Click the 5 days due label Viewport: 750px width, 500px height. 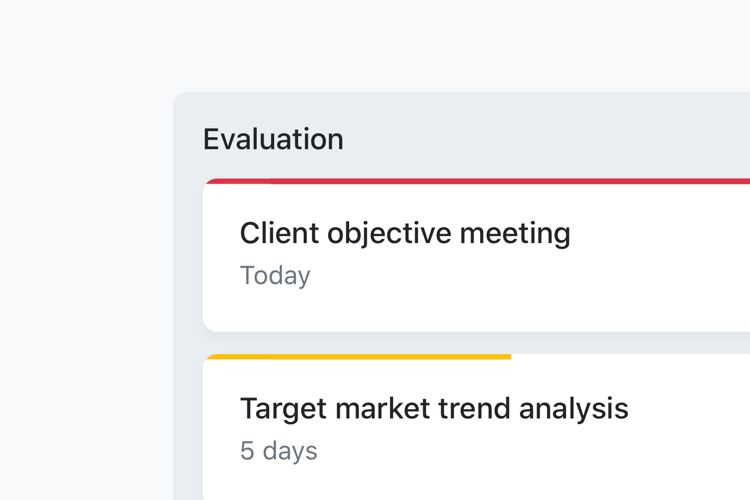click(278, 451)
